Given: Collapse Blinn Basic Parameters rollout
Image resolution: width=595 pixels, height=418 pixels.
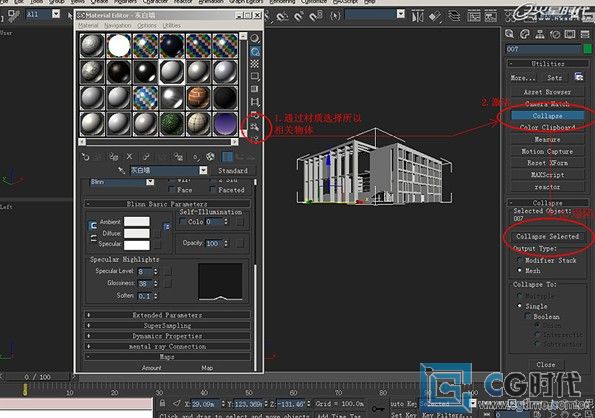Looking at the screenshot, I should [x=167, y=204].
